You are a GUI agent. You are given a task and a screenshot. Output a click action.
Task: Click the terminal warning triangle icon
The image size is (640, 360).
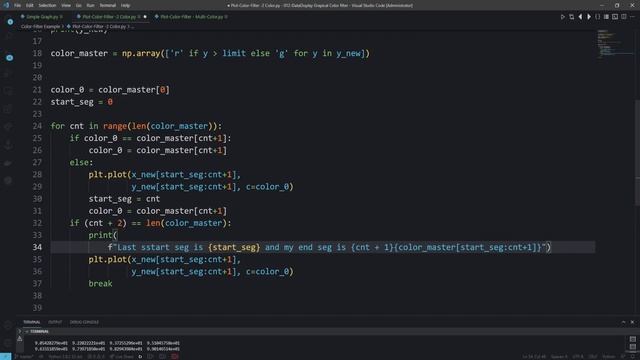[19, 339]
